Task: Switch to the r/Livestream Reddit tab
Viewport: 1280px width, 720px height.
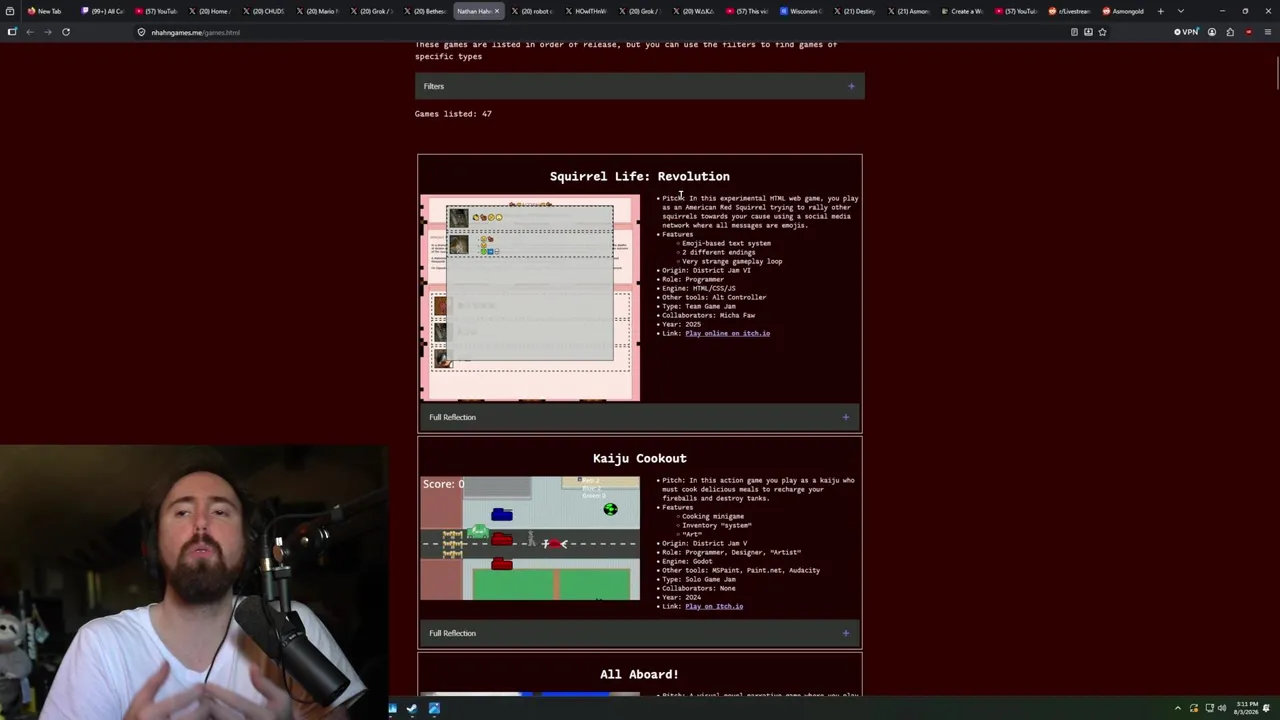Action: pos(1069,11)
